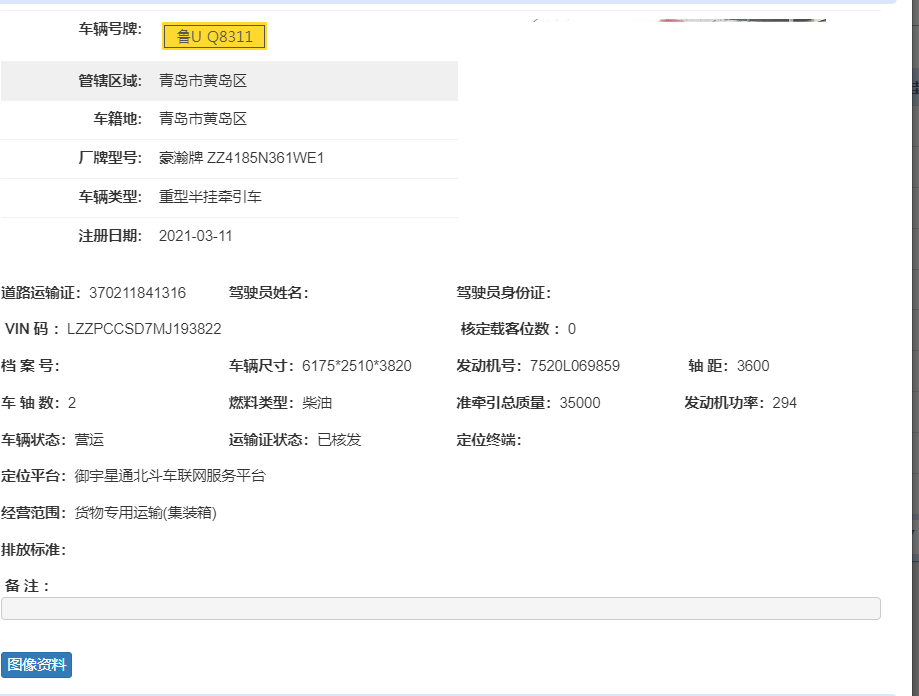Image resolution: width=919 pixels, height=696 pixels.
Task: Click vehicle dimensions 6175*2510*3820
Action: coord(356,366)
